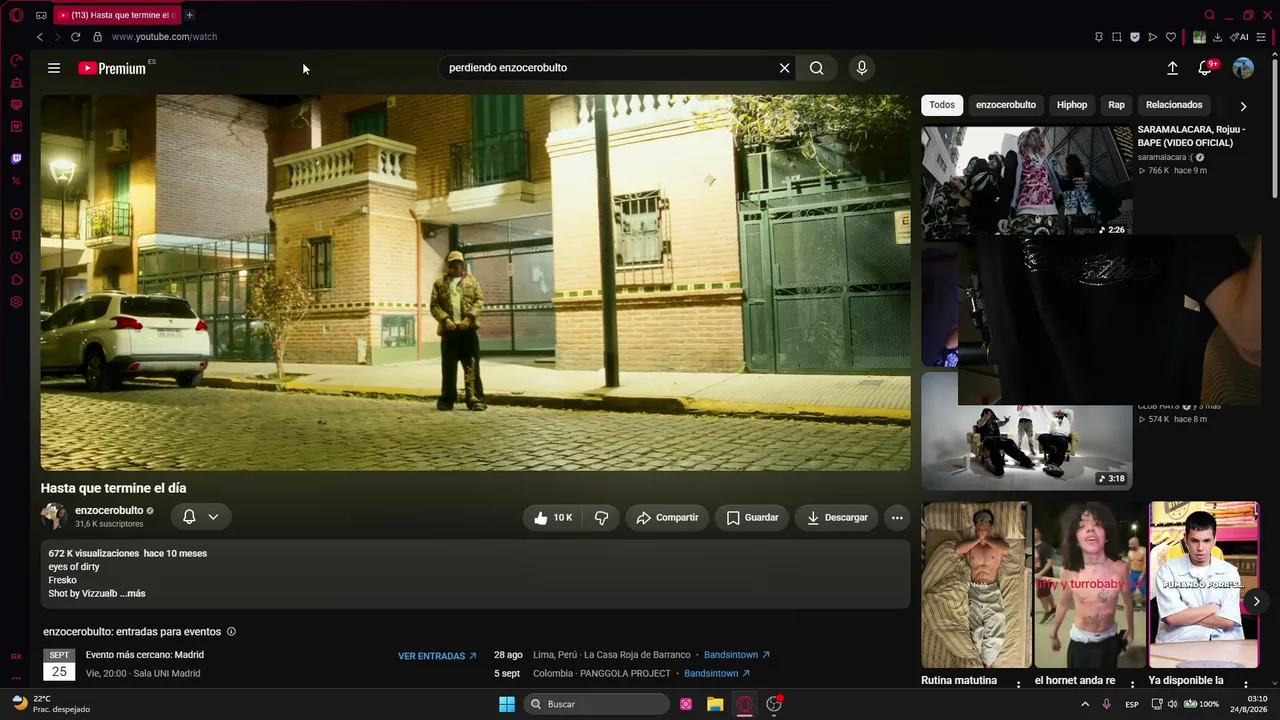Screen dimensions: 1280x720
Task: Take a snapshot with the toolbar capture icon
Action: pos(1117,37)
